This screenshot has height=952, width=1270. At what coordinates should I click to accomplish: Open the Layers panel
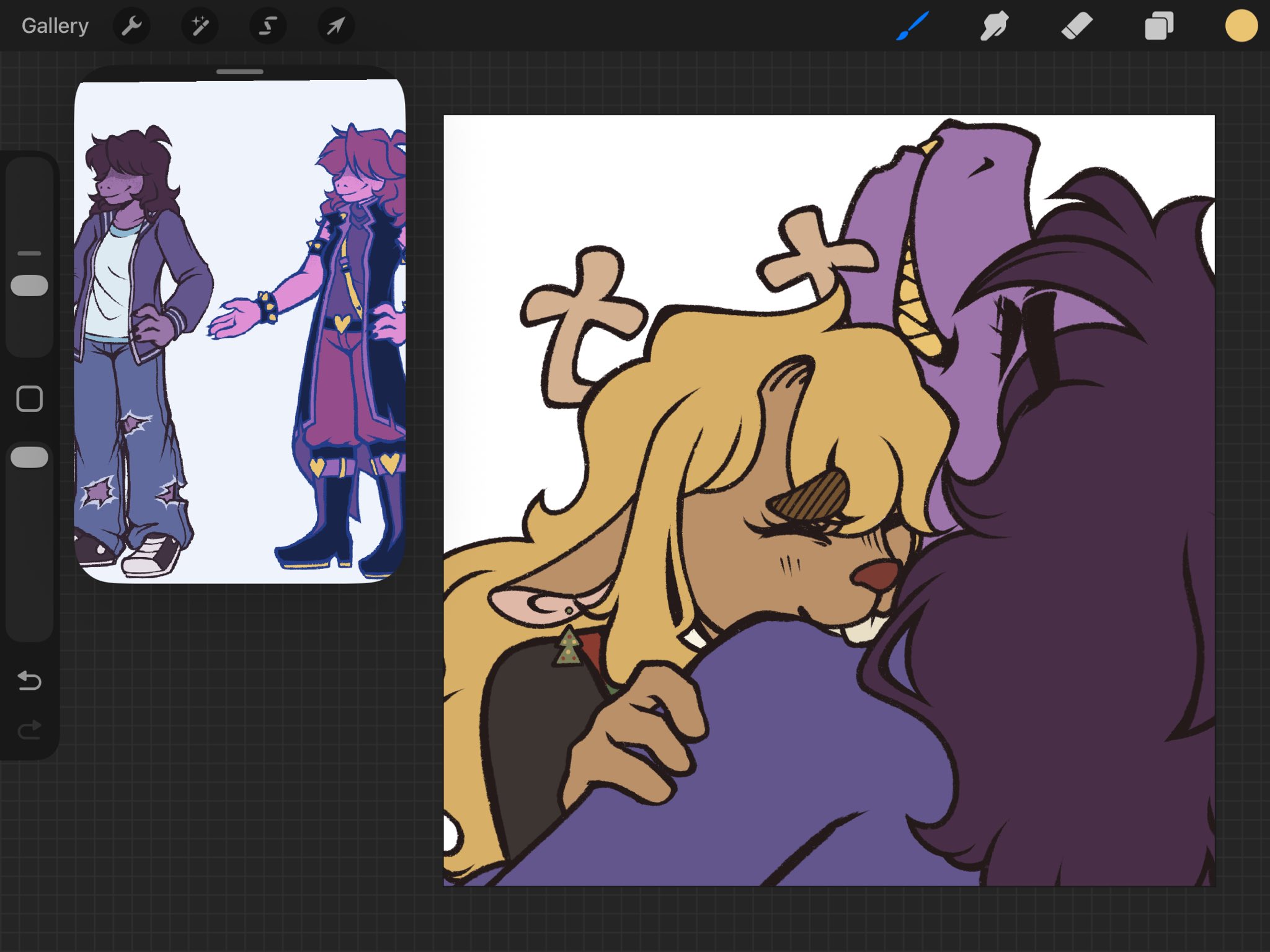[x=1158, y=26]
